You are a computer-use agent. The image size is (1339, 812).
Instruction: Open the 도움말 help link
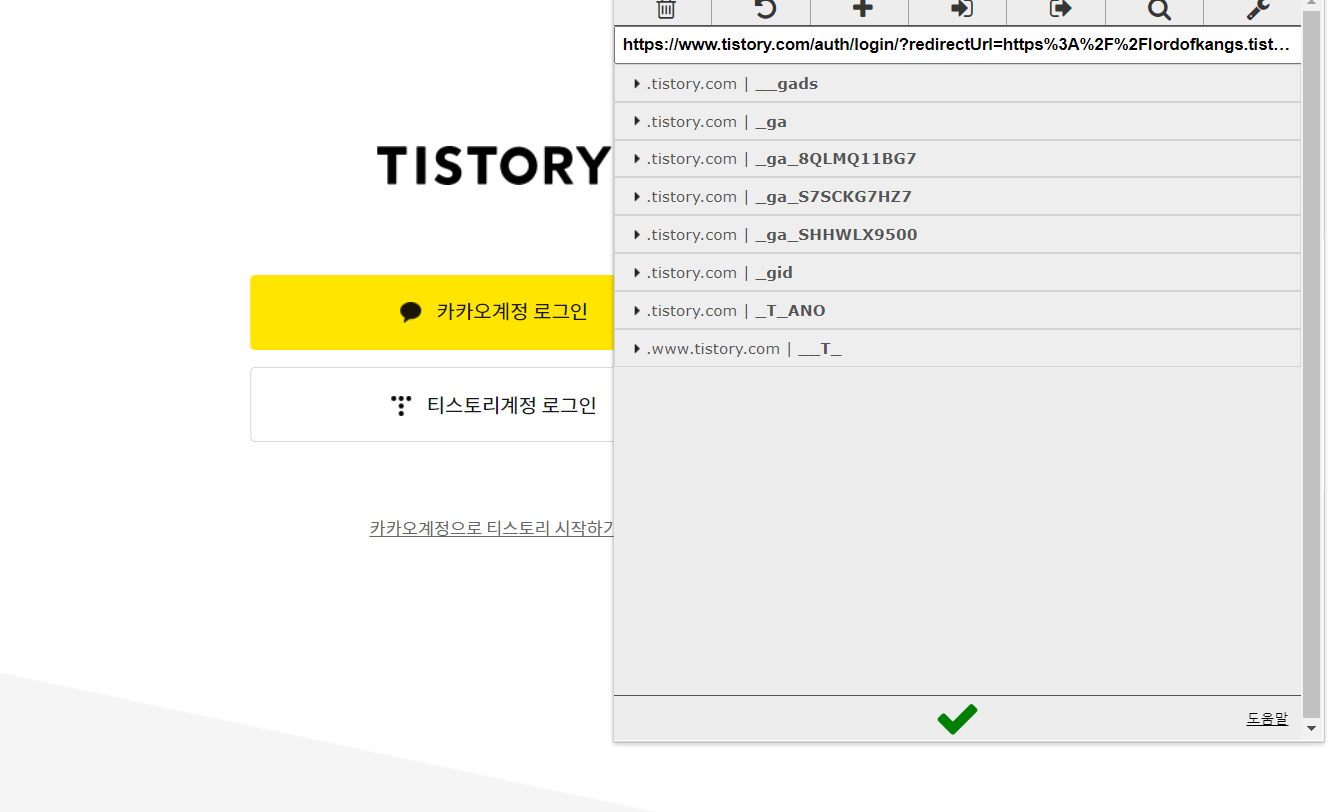click(x=1267, y=718)
